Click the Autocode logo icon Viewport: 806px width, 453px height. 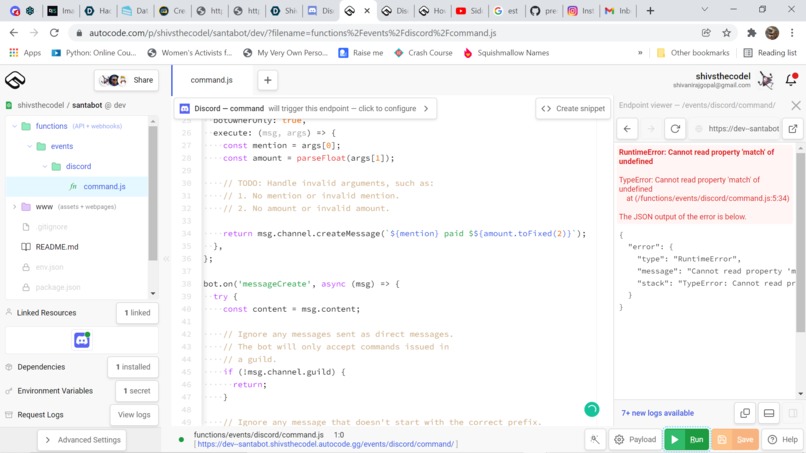tap(15, 80)
